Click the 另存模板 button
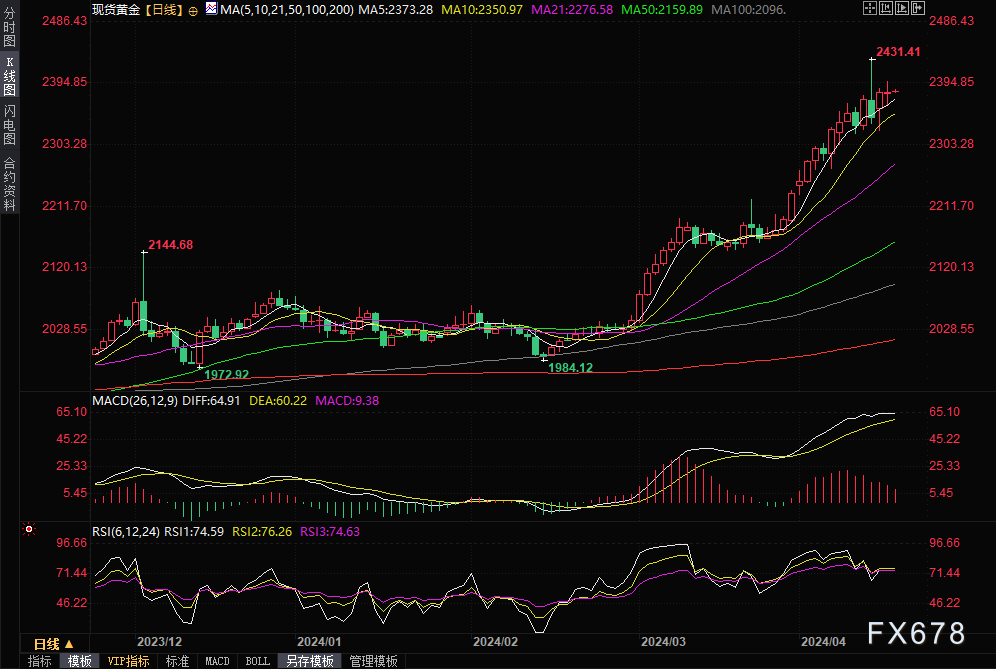The image size is (996, 669). [x=310, y=661]
